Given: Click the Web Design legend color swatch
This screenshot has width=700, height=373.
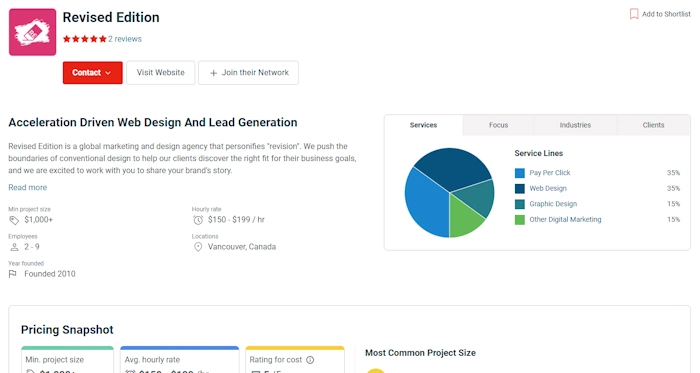Looking at the screenshot, I should (x=520, y=189).
